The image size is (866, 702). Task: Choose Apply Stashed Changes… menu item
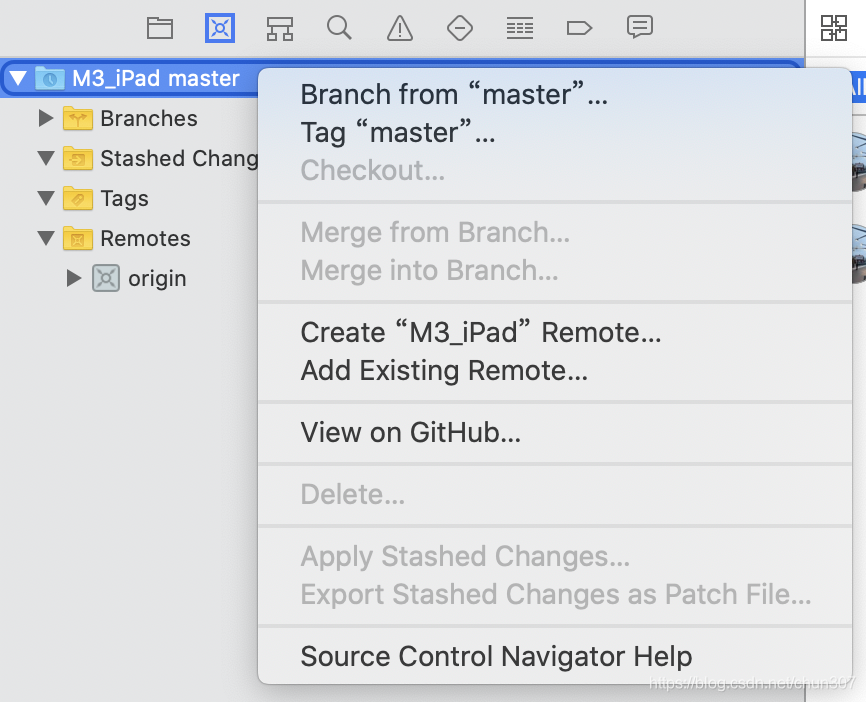point(555,556)
